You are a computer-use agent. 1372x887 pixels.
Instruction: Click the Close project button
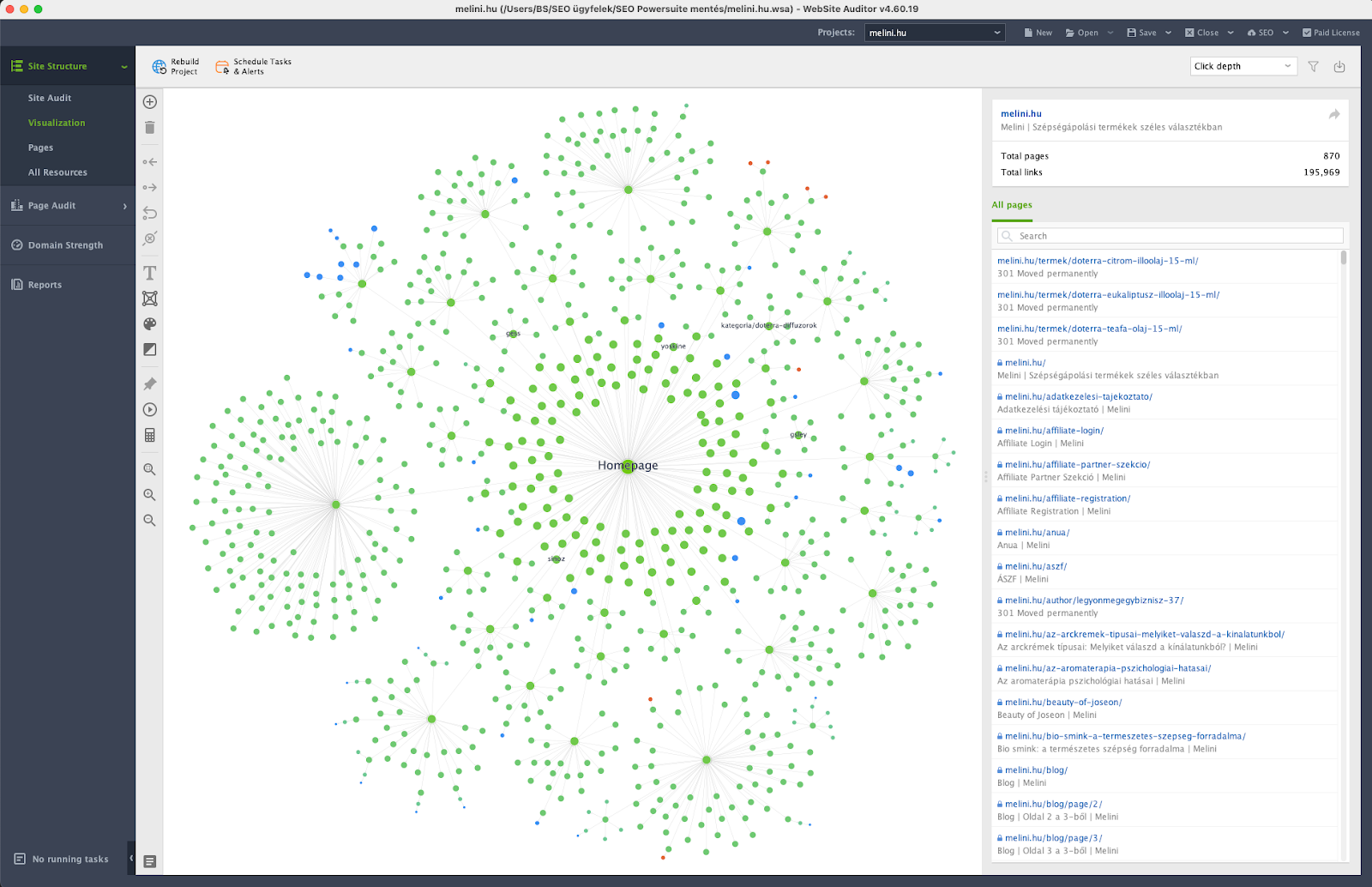tap(1201, 33)
